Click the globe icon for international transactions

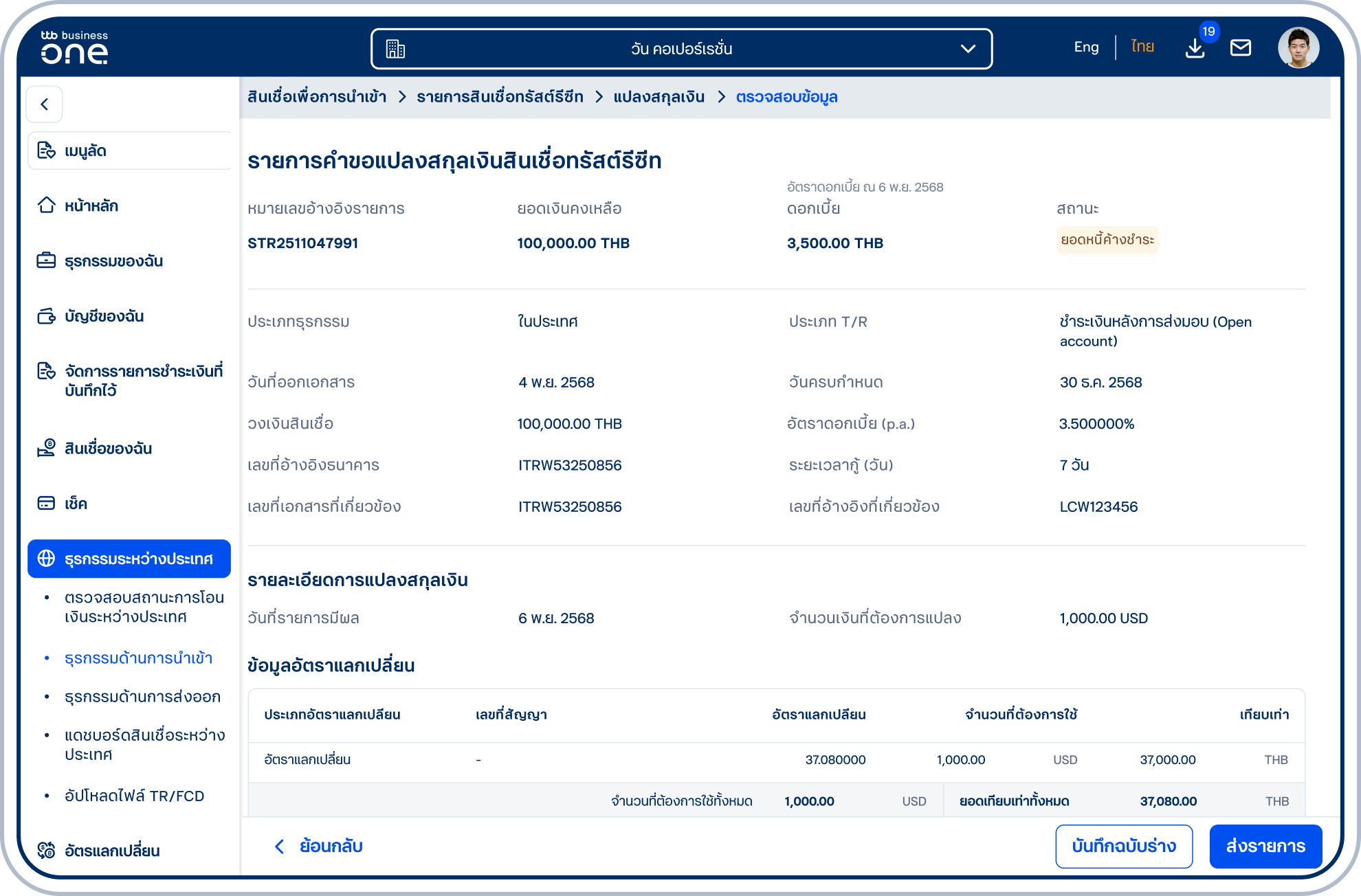[46, 559]
